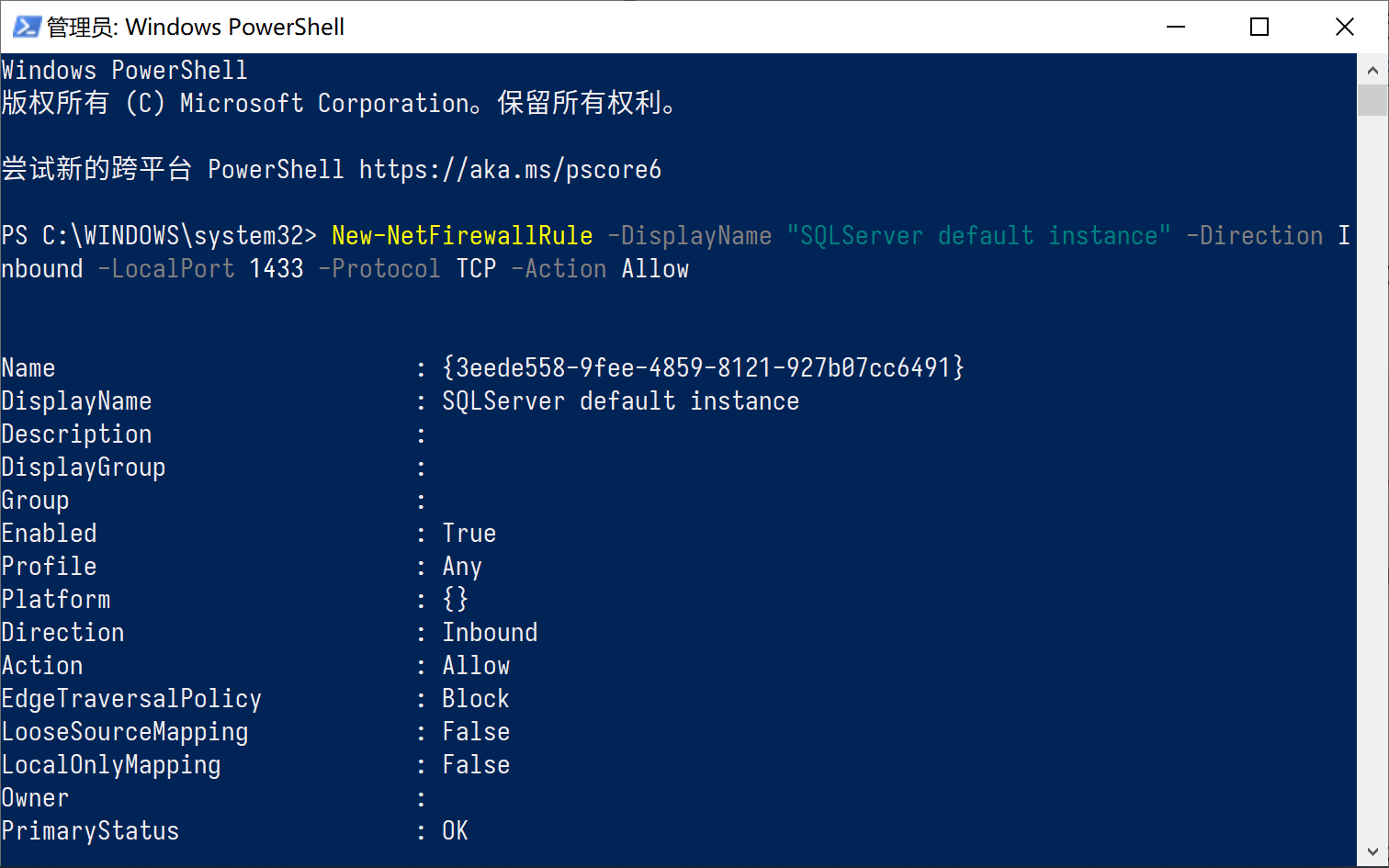Image resolution: width=1389 pixels, height=868 pixels.
Task: Click the EdgeTraversalPolicy value Block
Action: pyautogui.click(x=475, y=699)
